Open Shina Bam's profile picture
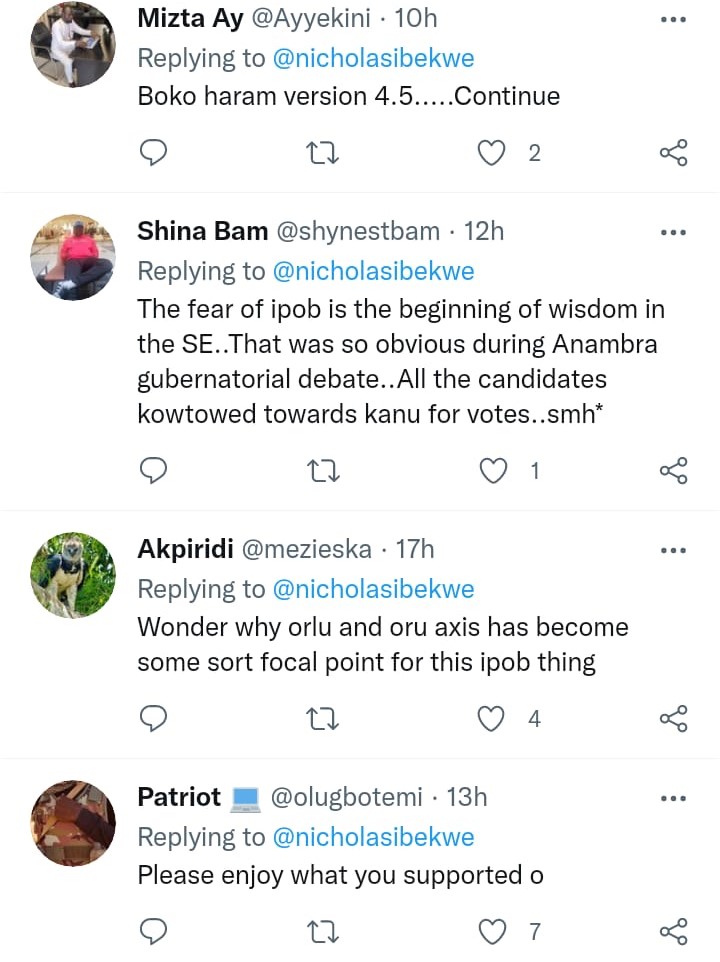The height and width of the screenshot is (962, 720). pyautogui.click(x=73, y=256)
